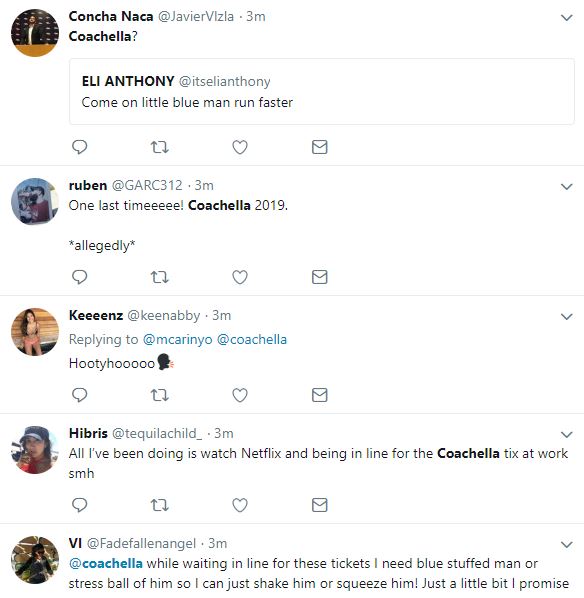Like Keeeenz's Hootyhooooo reply
Image resolution: width=584 pixels, height=598 pixels.
[240, 395]
